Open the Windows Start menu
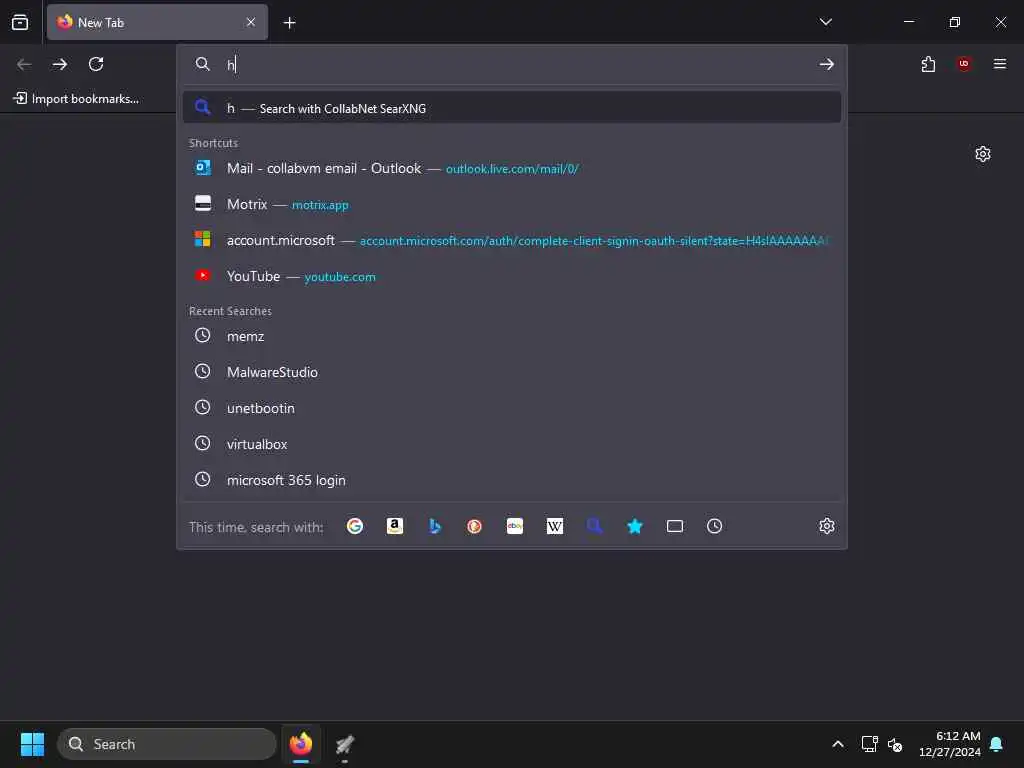This screenshot has width=1024, height=768. click(32, 744)
